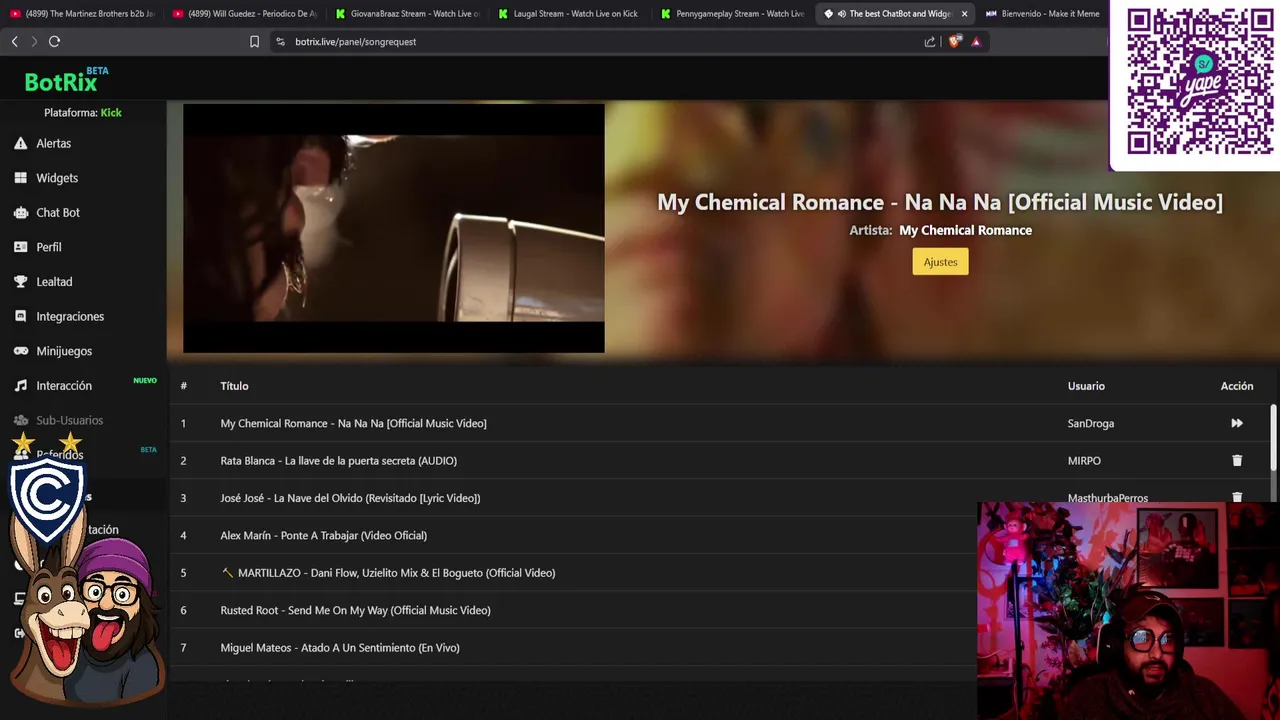
Task: Close the best ChatBot tab
Action: coord(964,14)
